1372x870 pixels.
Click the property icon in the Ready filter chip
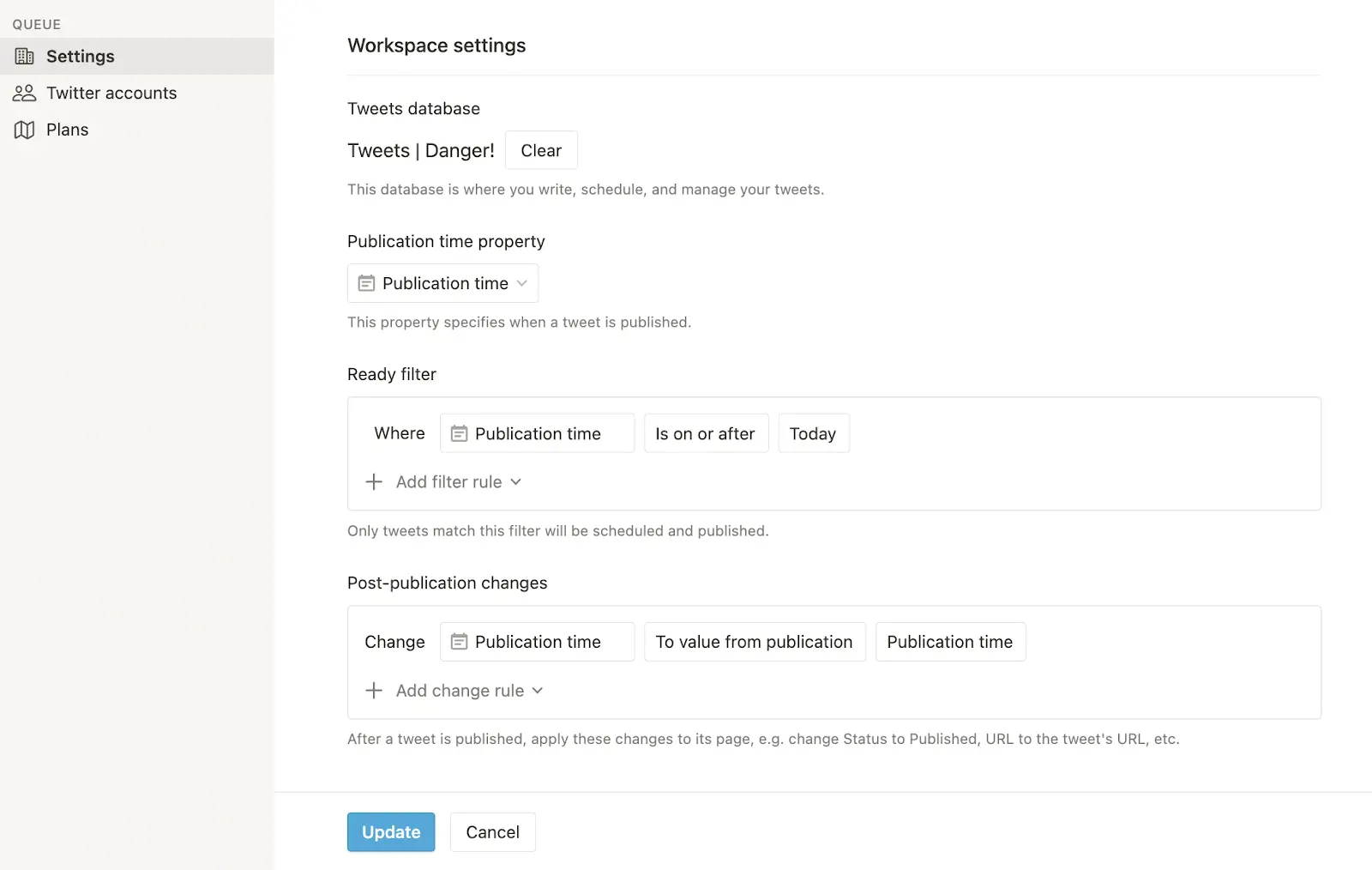pyautogui.click(x=460, y=433)
